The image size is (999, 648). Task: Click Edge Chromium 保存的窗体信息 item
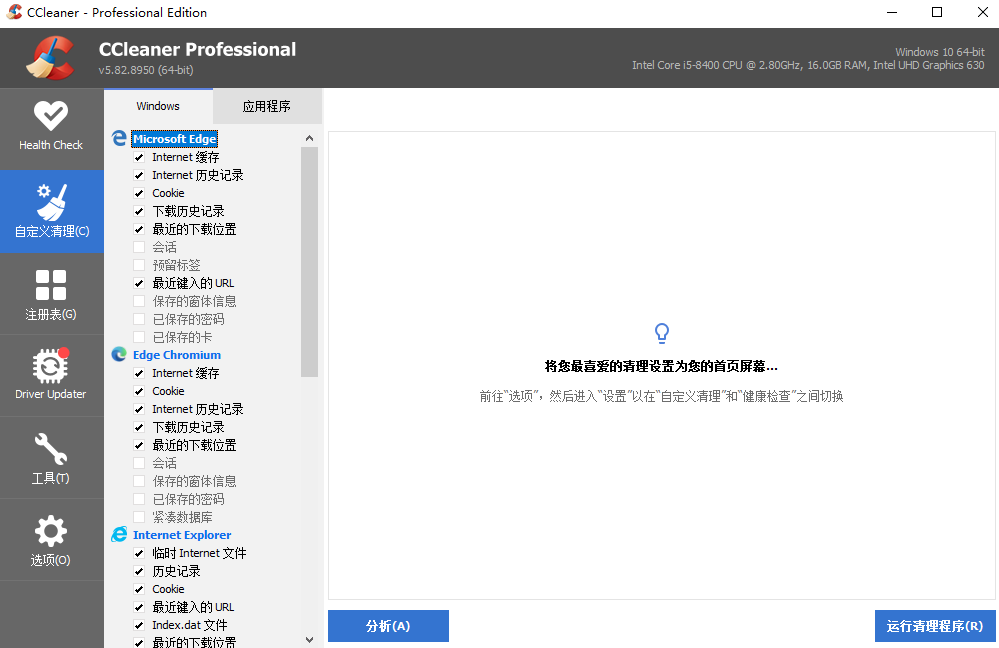tap(194, 481)
